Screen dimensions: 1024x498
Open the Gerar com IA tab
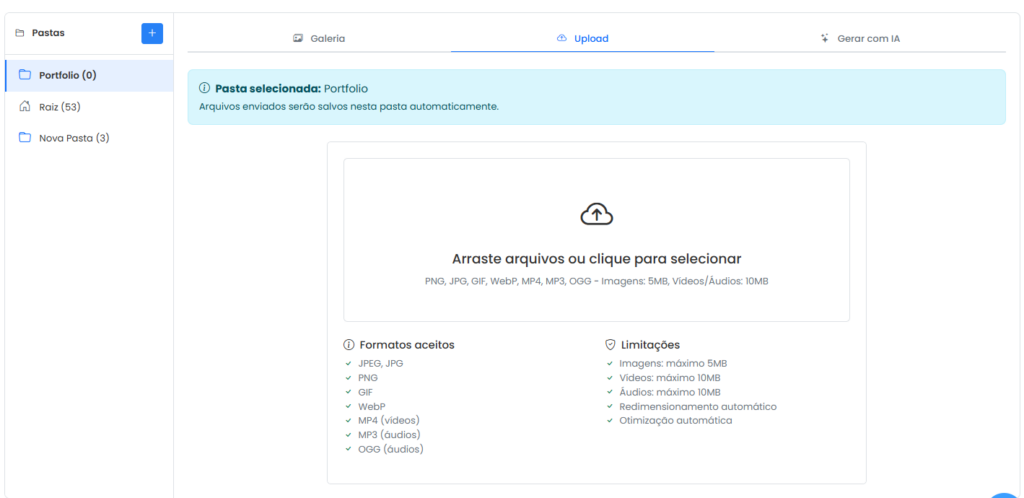[x=868, y=38]
